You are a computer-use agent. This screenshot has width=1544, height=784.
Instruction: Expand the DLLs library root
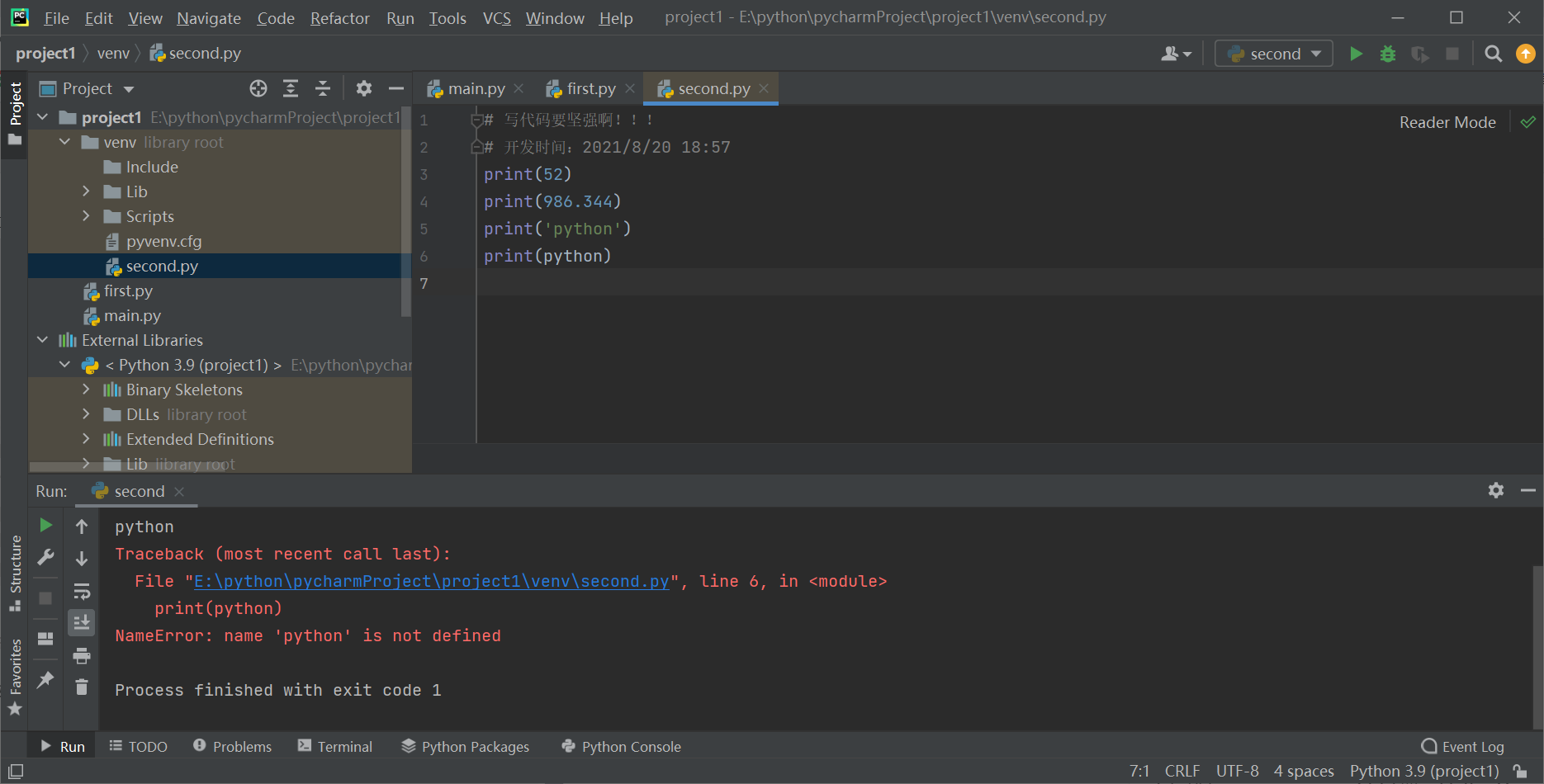click(87, 414)
